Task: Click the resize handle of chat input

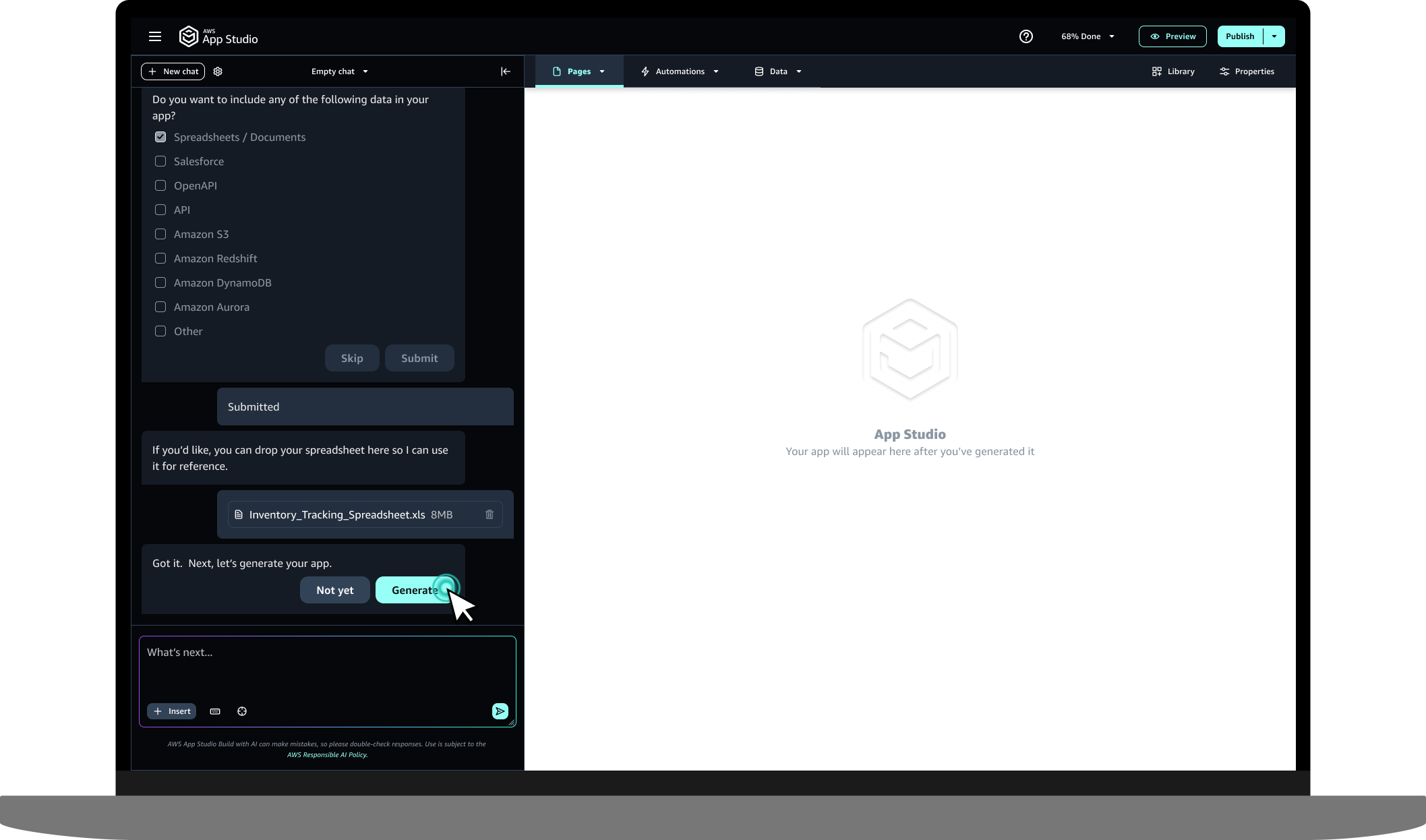Action: pos(512,723)
